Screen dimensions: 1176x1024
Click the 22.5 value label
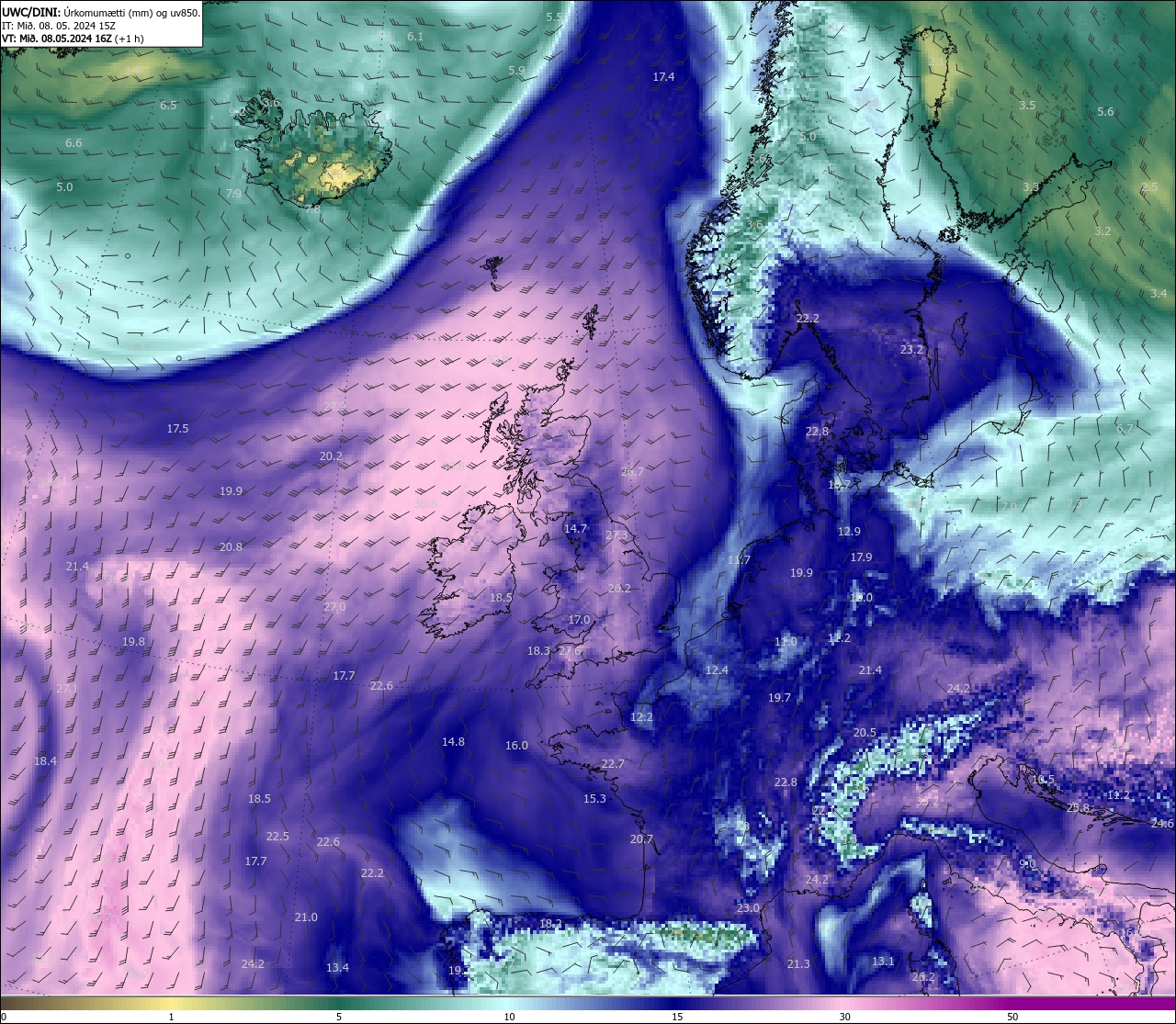tap(277, 837)
